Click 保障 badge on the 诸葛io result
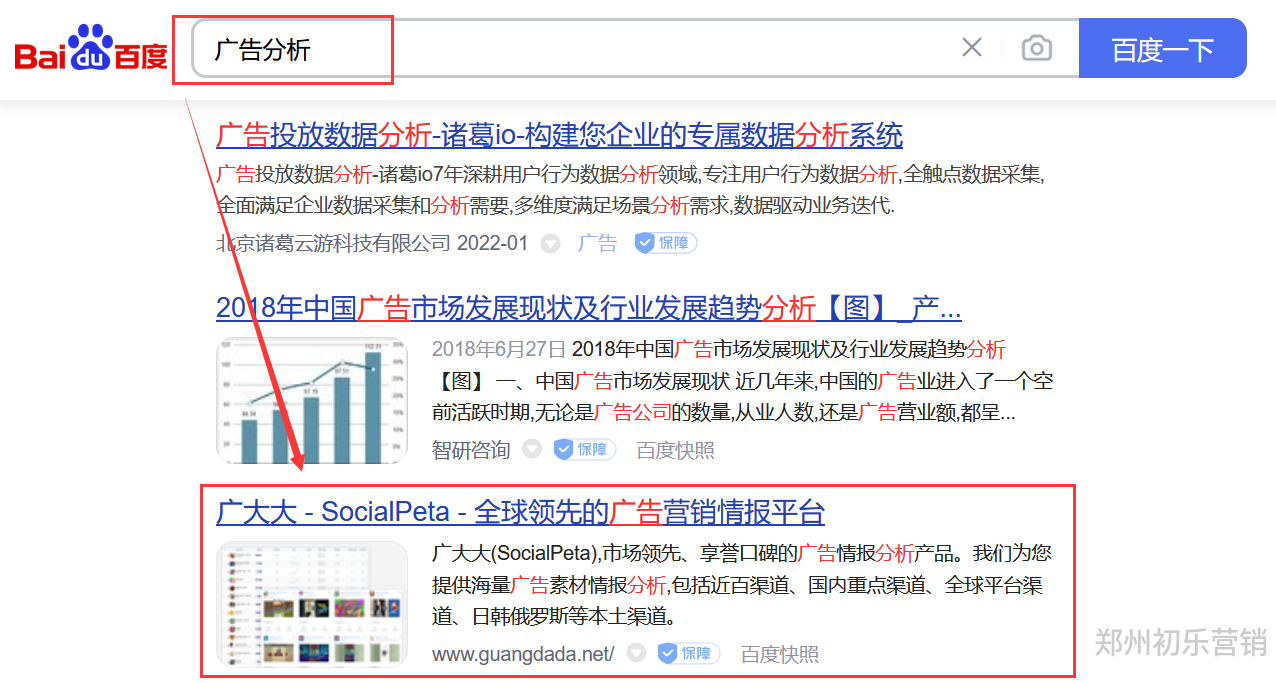The height and width of the screenshot is (683, 1276). pos(666,243)
